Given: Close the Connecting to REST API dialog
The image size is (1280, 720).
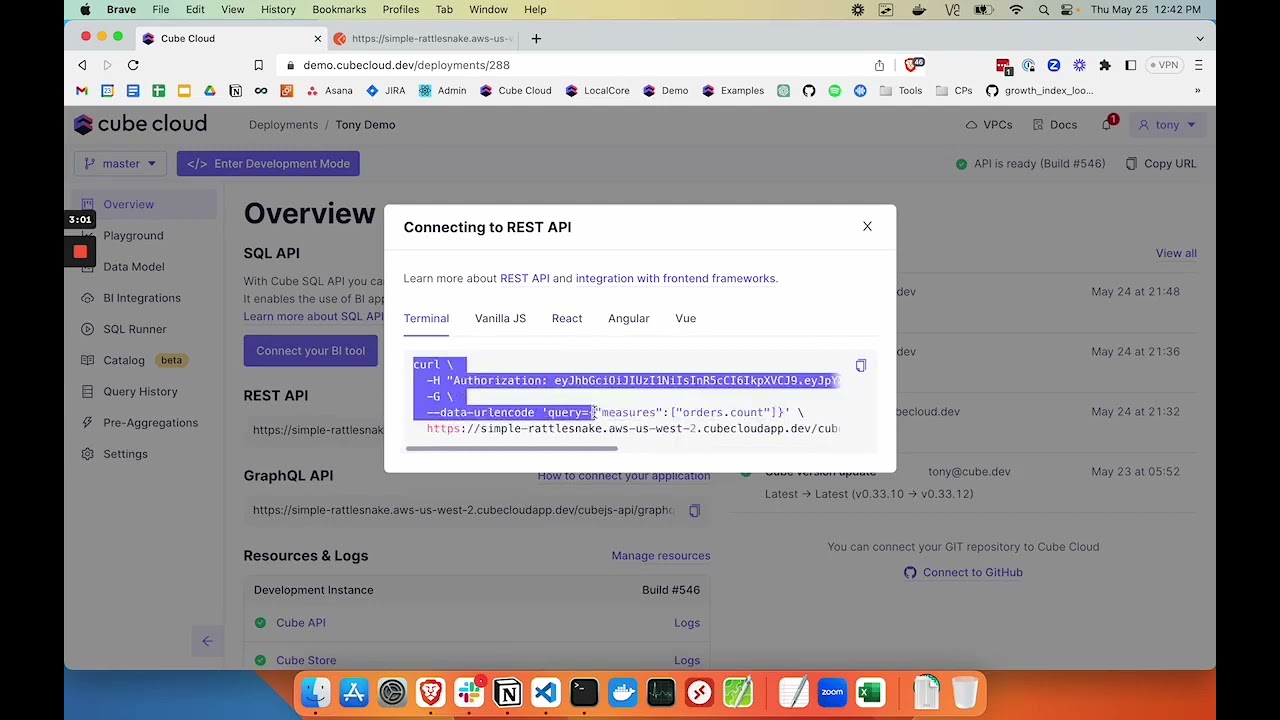Looking at the screenshot, I should [867, 227].
